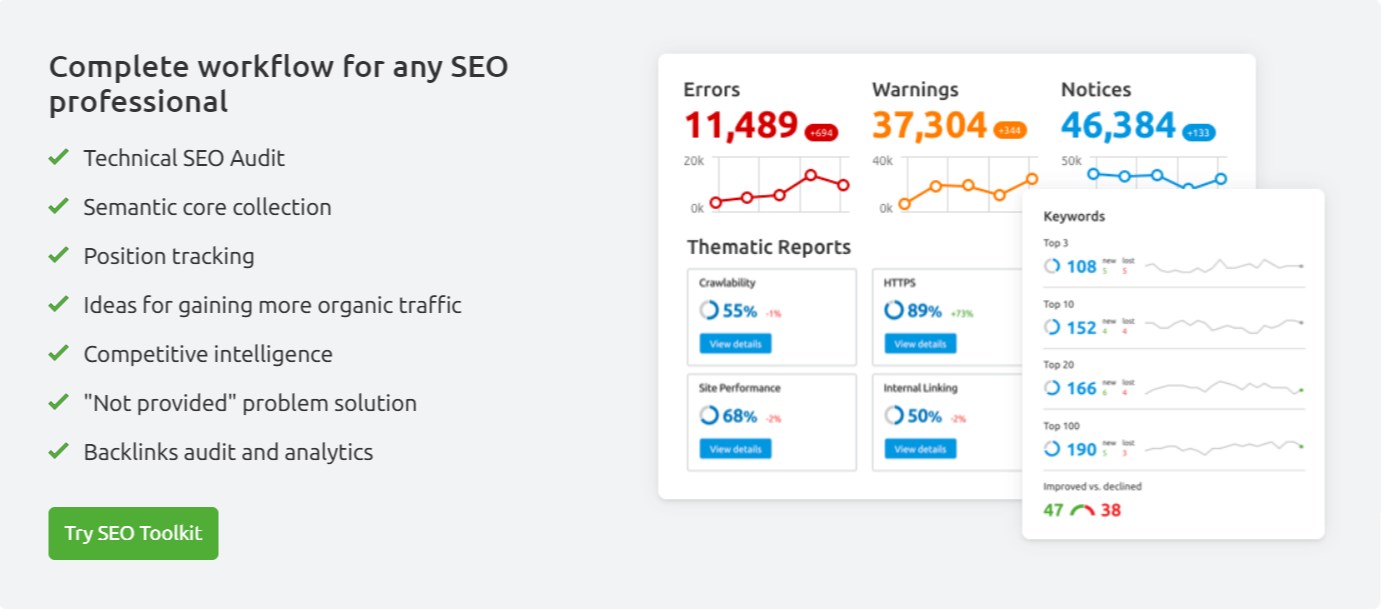Click the Top 10 keywords sparkline
This screenshot has width=1381, height=609.
pyautogui.click(x=1224, y=325)
